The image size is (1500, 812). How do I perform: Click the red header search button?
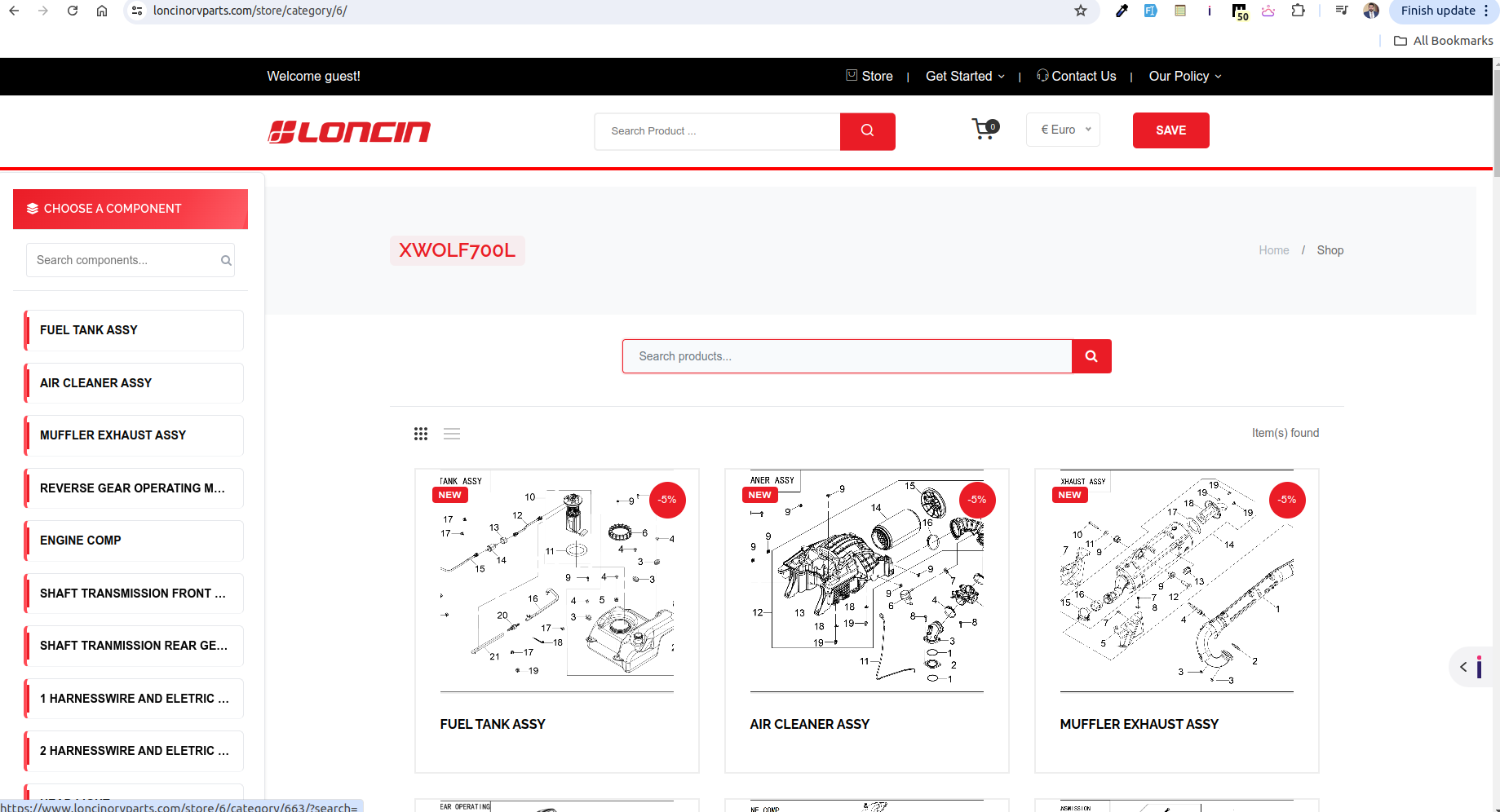pos(867,130)
